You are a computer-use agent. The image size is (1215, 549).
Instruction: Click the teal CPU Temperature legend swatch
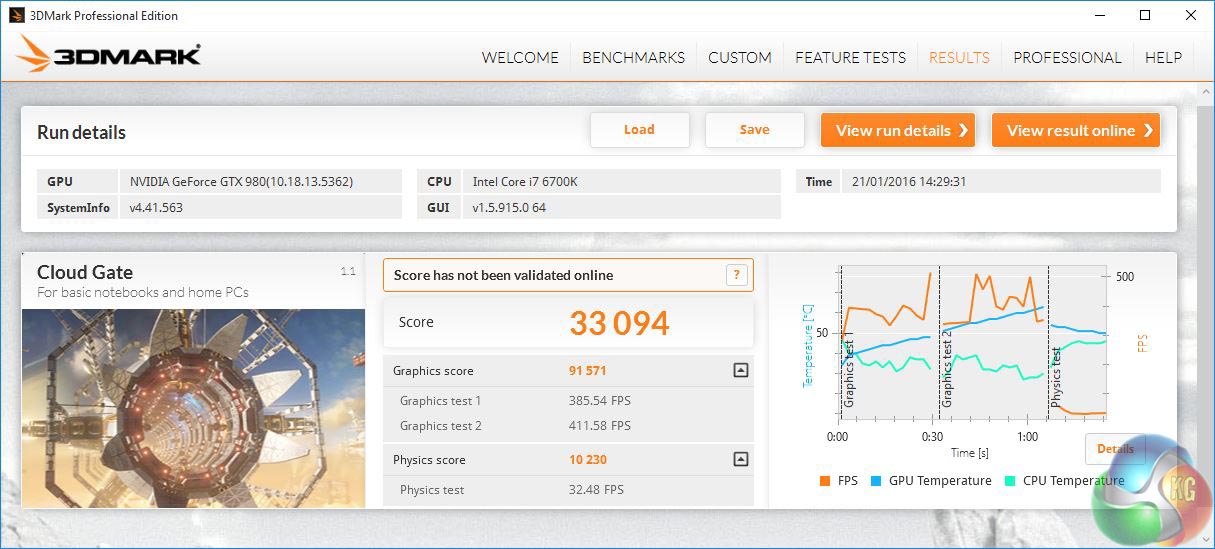(1010, 481)
